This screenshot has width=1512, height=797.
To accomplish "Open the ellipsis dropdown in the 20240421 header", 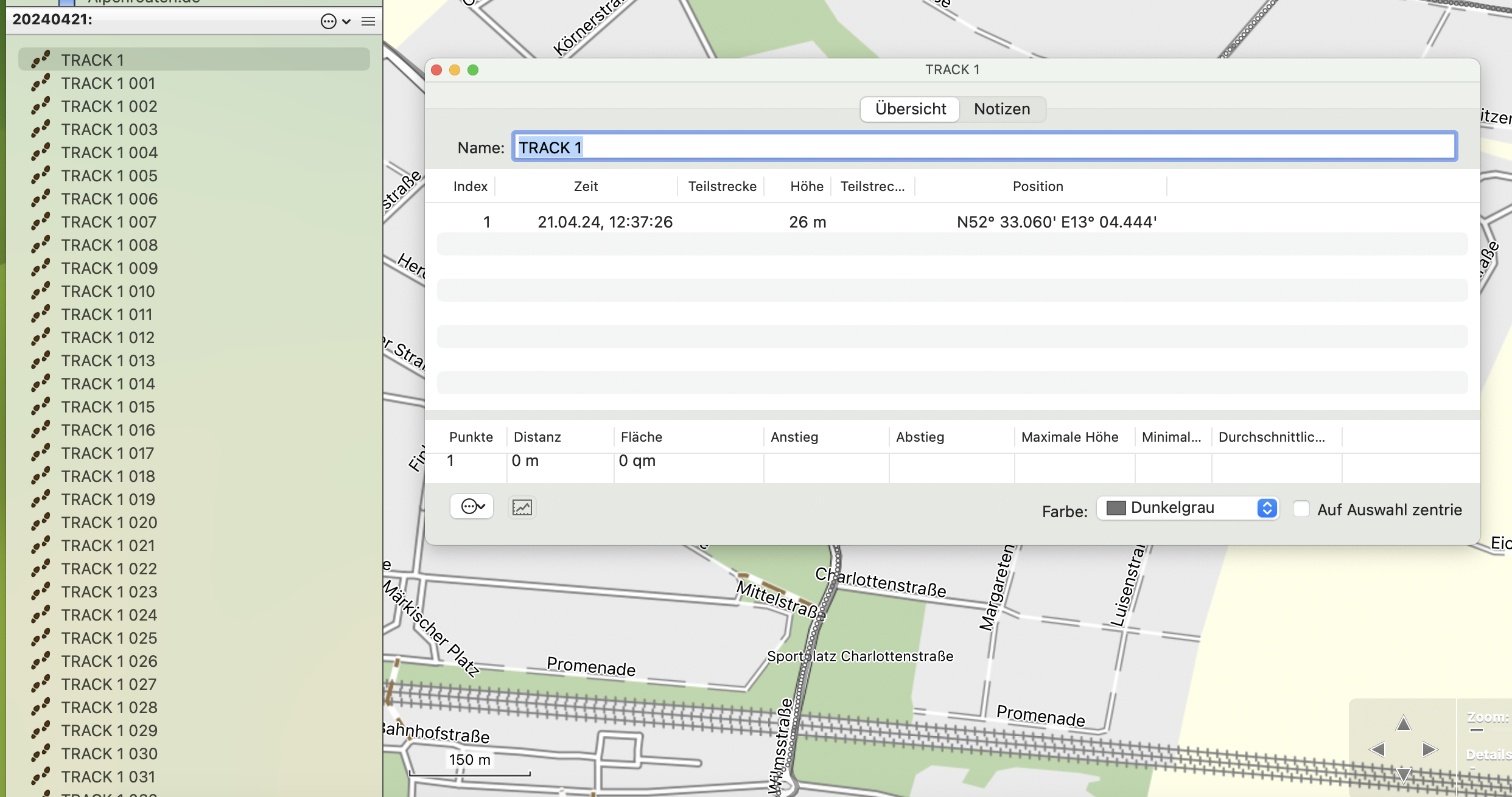I will [335, 21].
